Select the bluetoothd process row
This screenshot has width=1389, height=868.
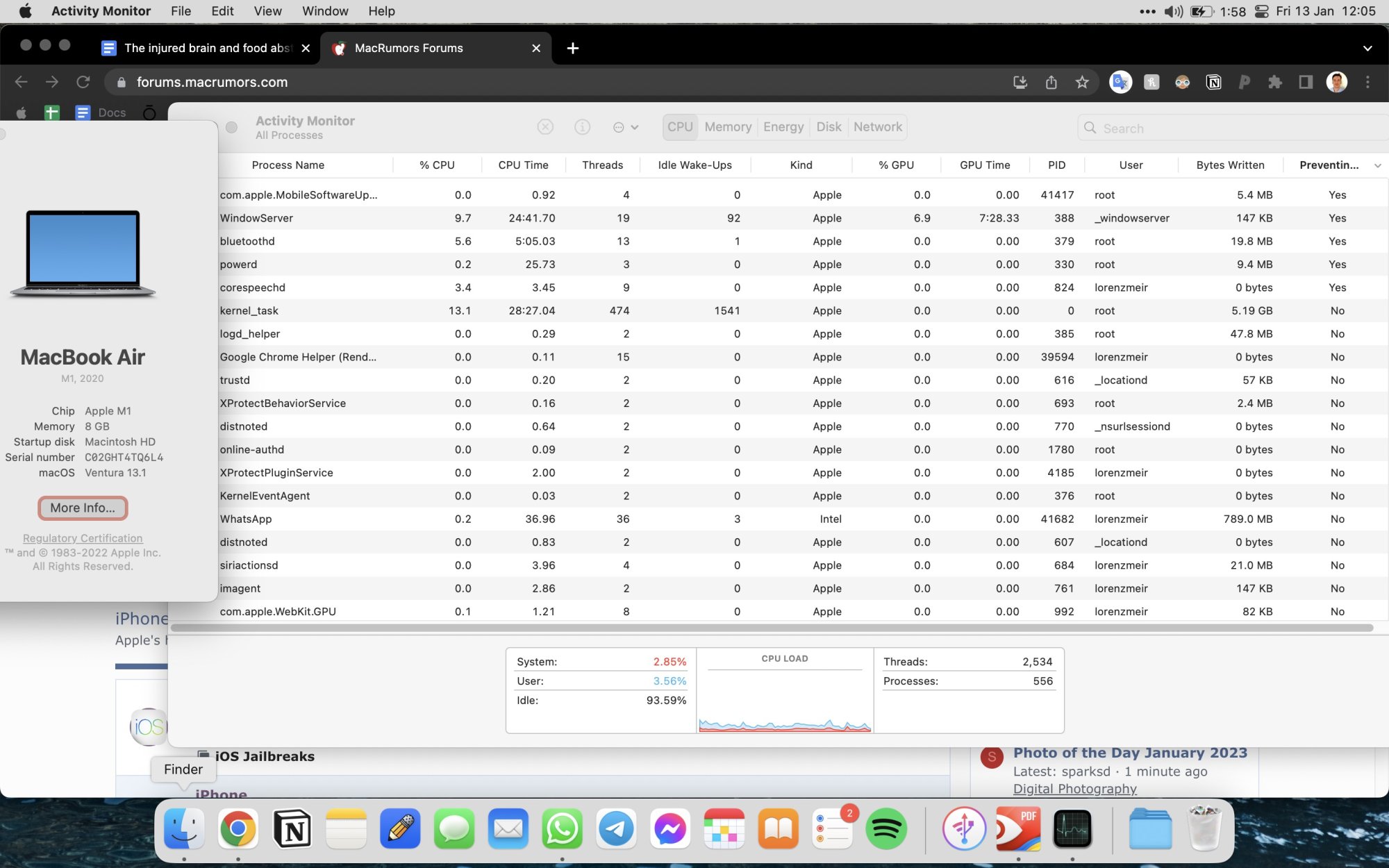(803, 241)
